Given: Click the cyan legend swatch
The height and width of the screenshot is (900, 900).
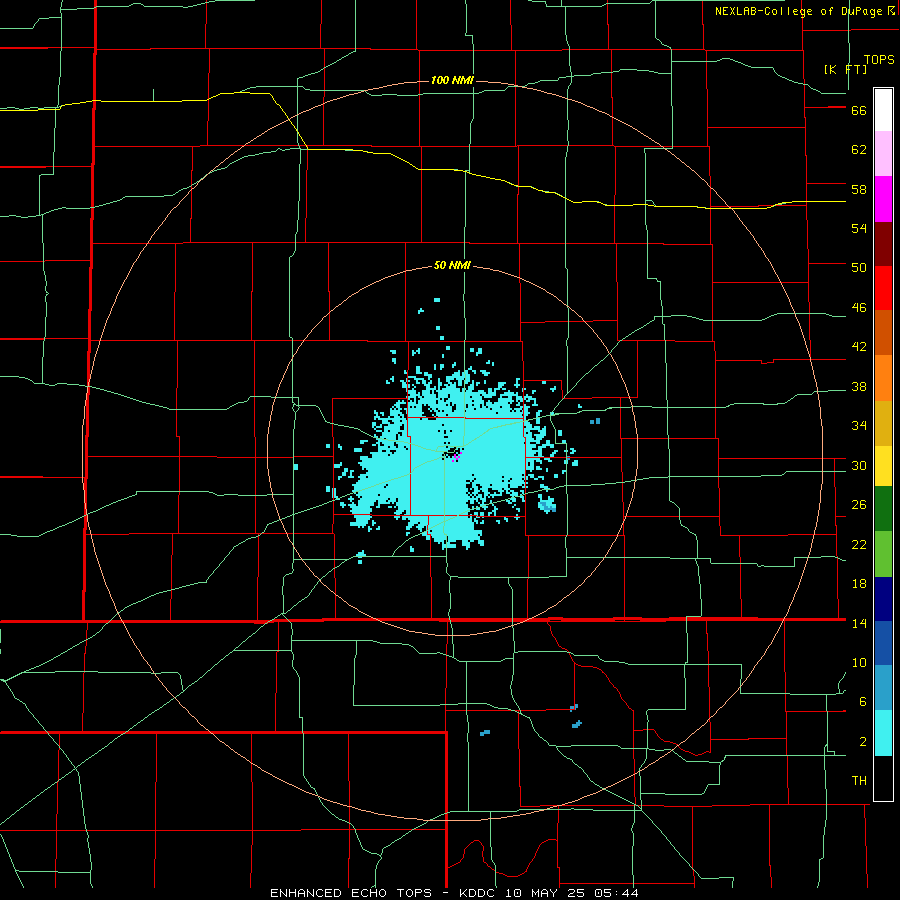Looking at the screenshot, I should click(883, 732).
